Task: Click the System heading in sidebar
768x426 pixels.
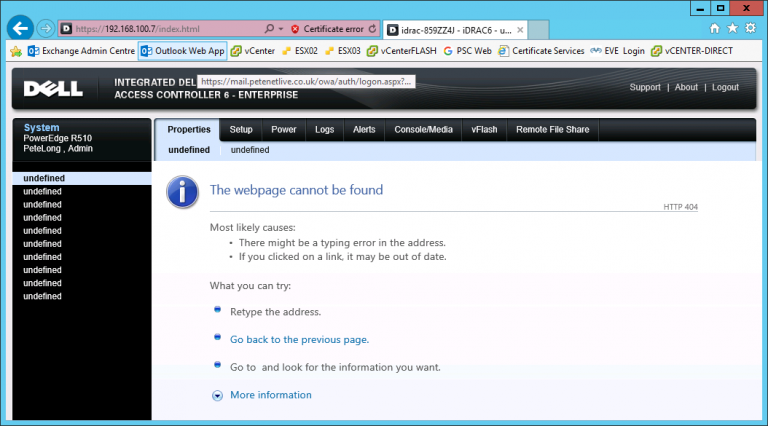Action: (x=42, y=127)
